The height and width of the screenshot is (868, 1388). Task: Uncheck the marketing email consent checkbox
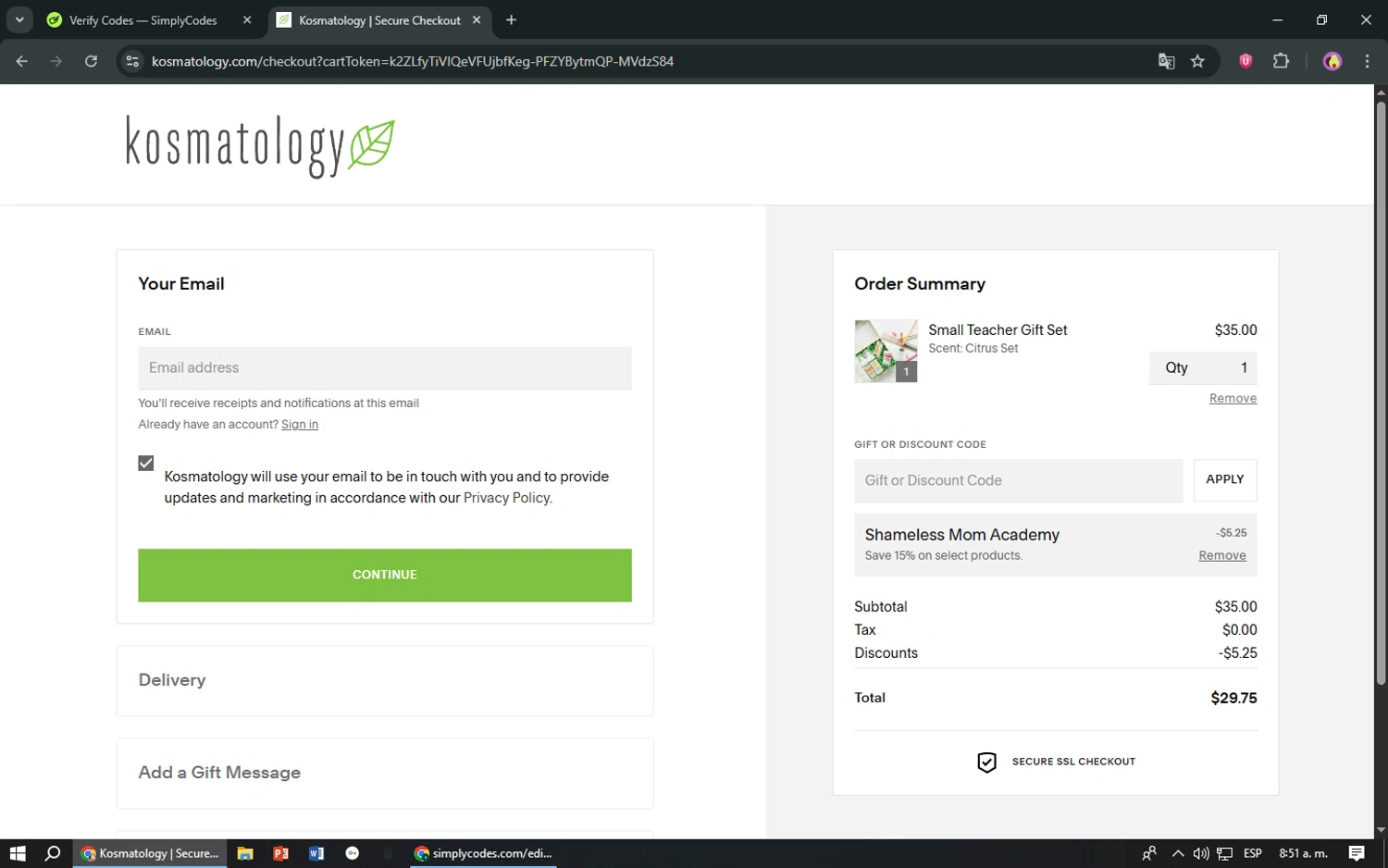point(146,464)
